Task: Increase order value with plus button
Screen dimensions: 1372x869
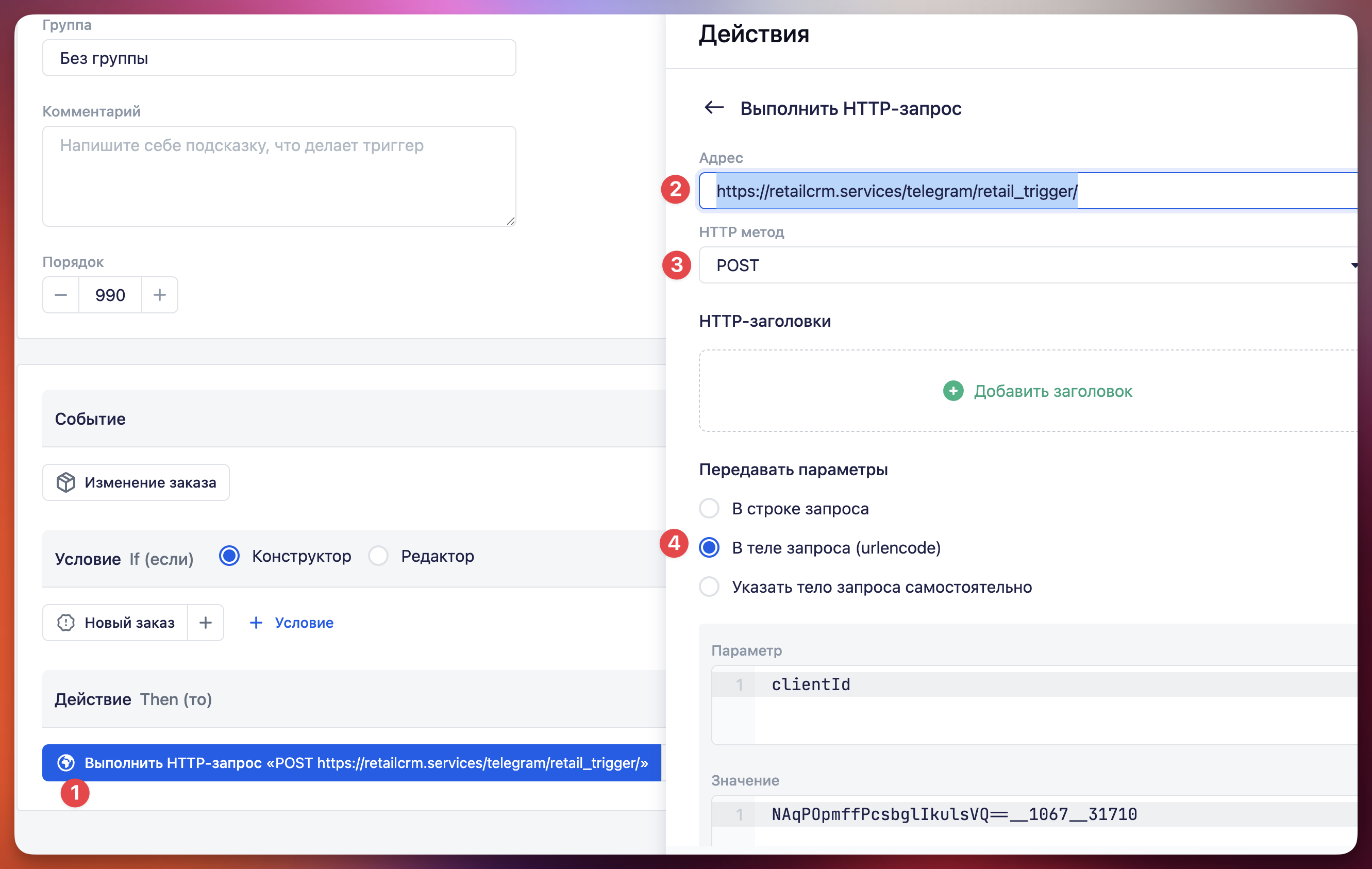Action: point(160,295)
